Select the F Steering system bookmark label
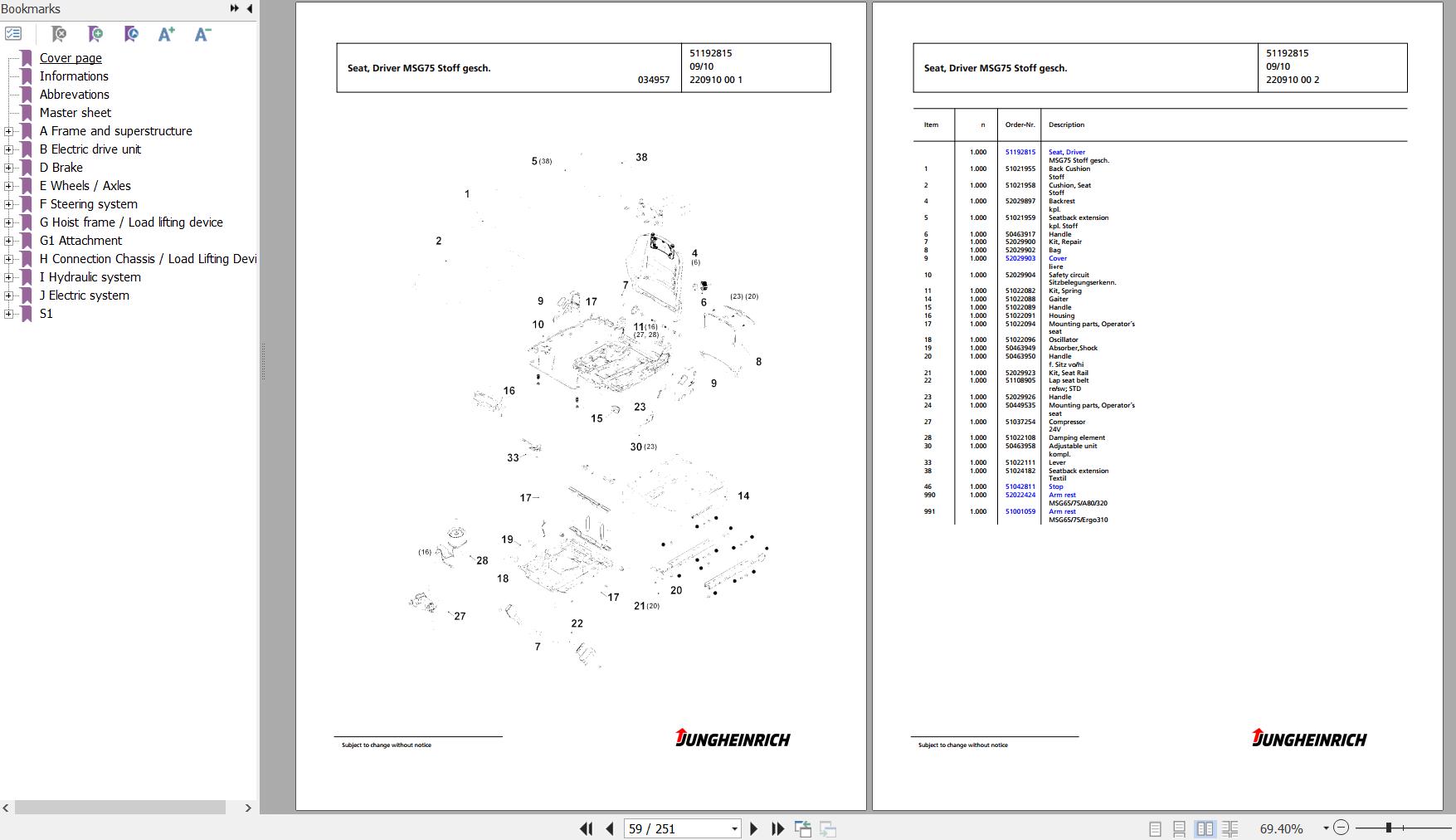 click(x=88, y=204)
